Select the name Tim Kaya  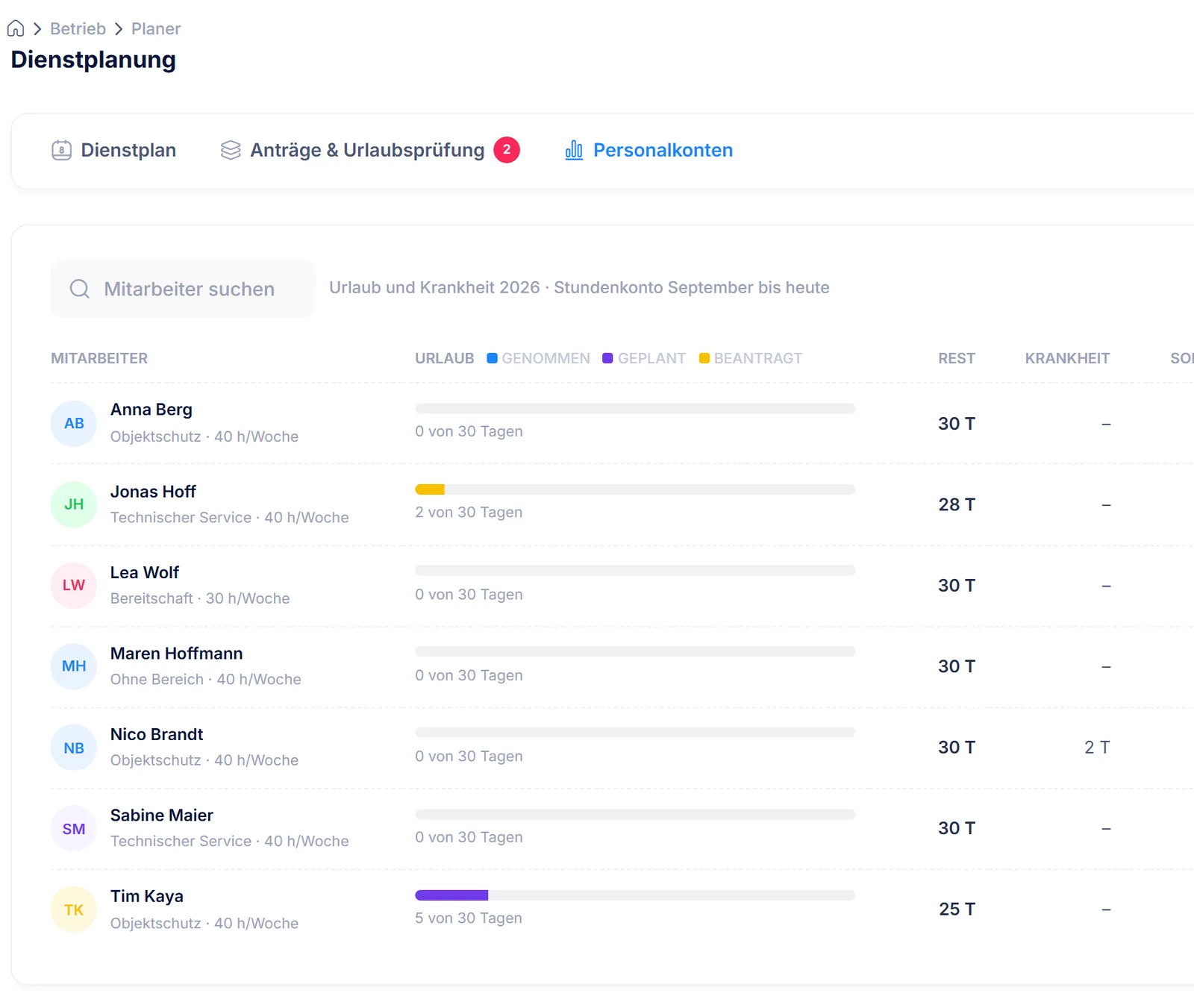[x=147, y=896]
